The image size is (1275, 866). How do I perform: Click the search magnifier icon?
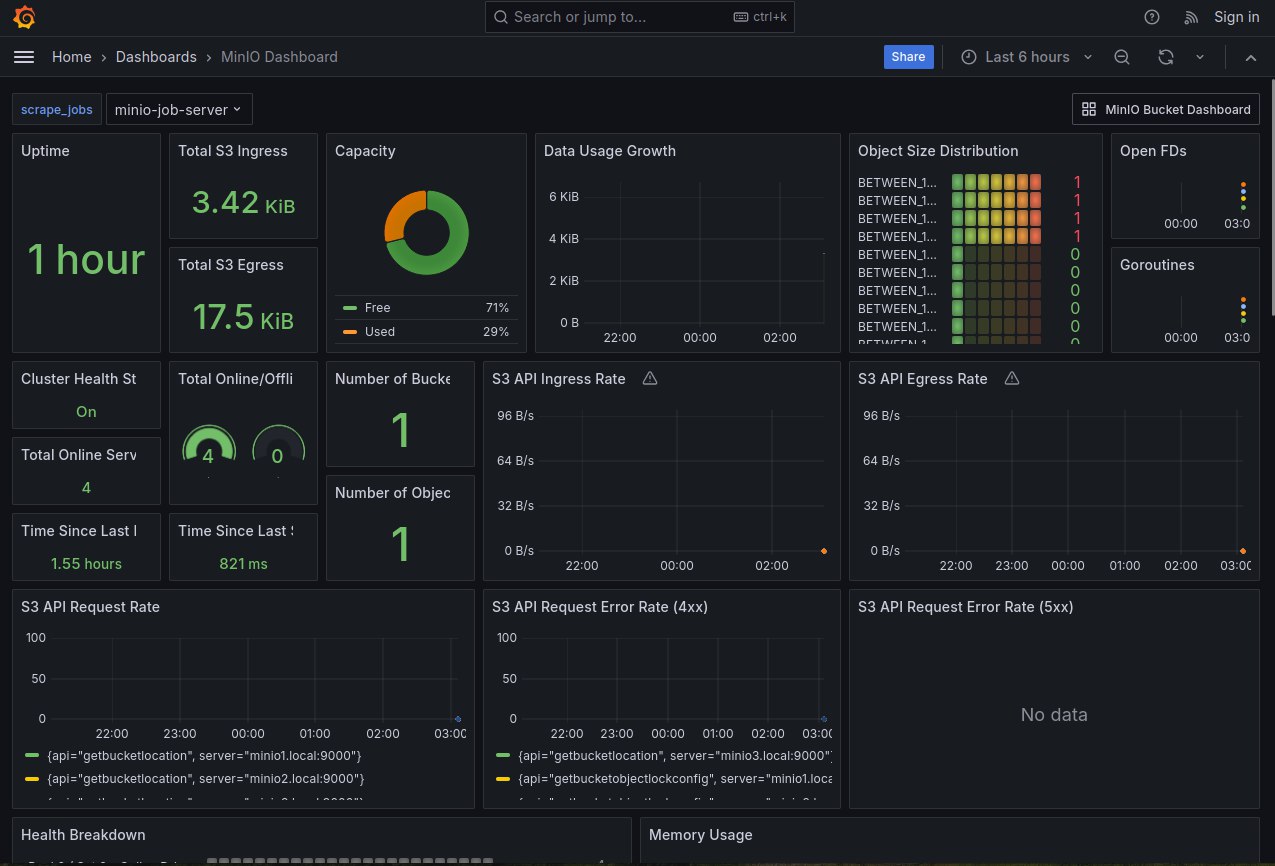500,17
